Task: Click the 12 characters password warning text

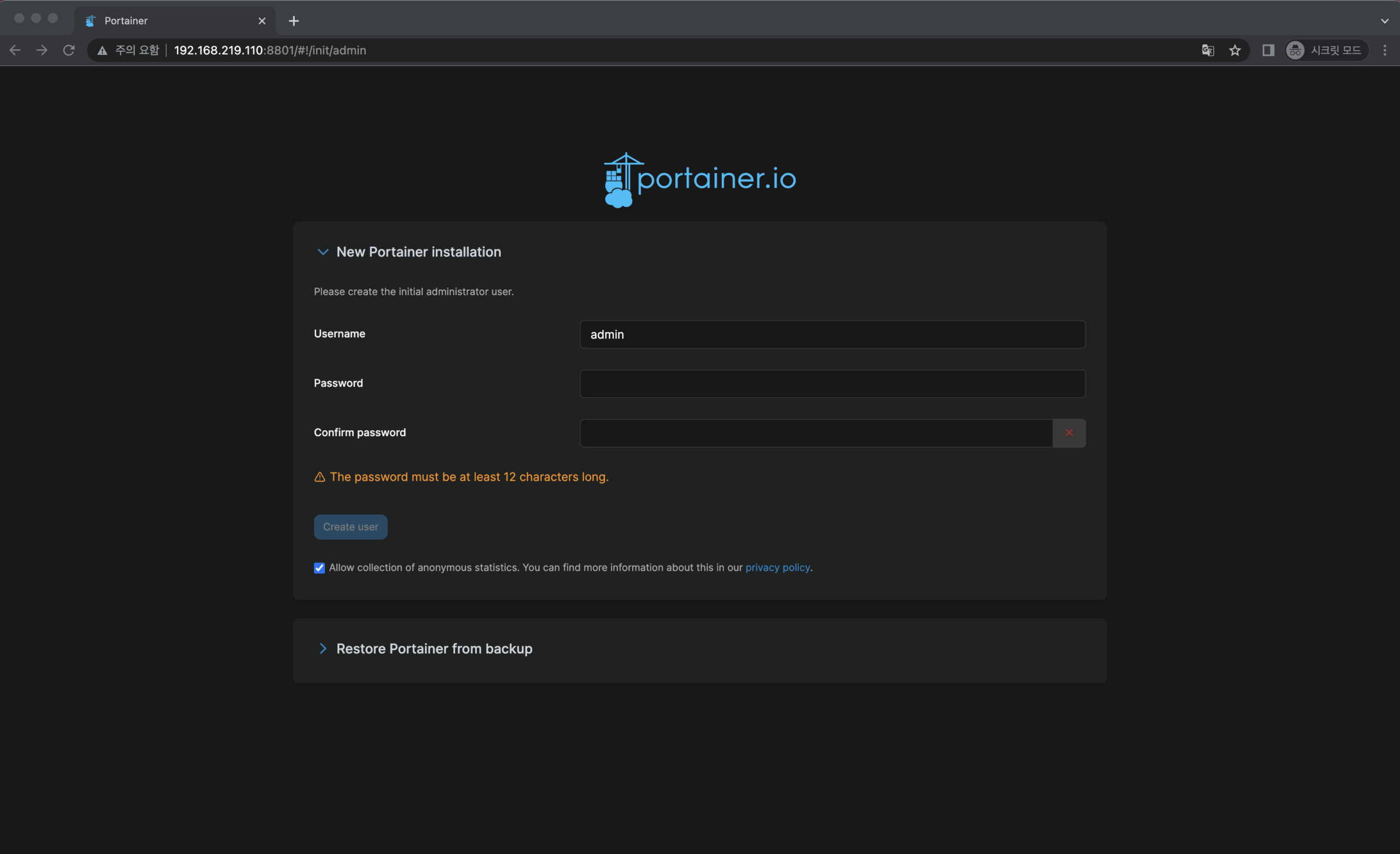Action: [469, 477]
